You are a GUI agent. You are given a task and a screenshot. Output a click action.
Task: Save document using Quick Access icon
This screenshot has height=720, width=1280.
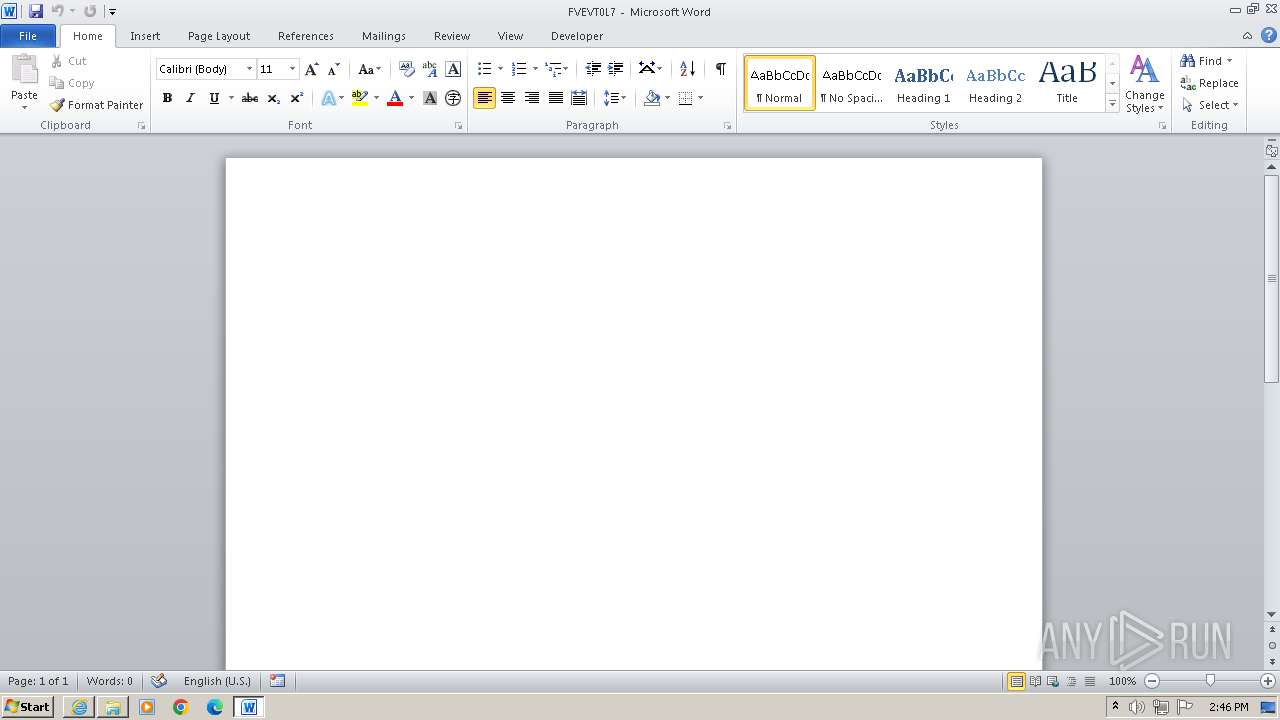pos(36,11)
